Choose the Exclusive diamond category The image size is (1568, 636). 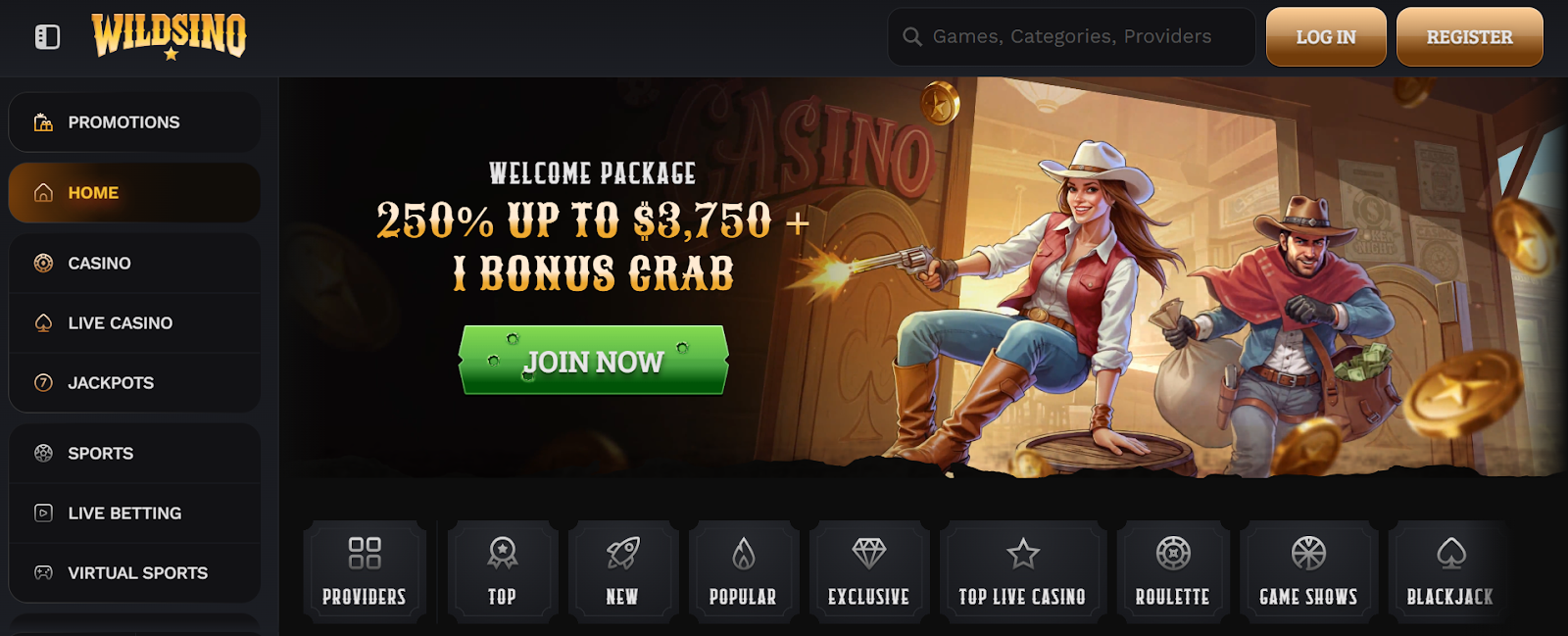point(869,572)
